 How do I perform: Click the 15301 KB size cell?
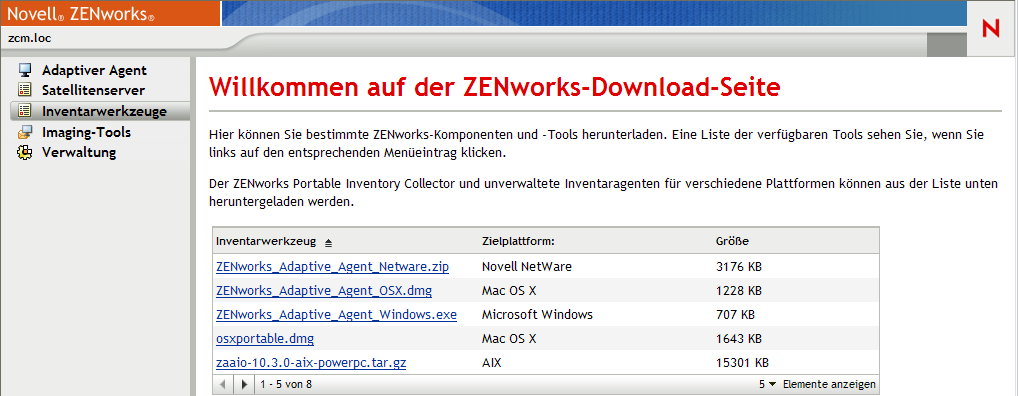(743, 362)
